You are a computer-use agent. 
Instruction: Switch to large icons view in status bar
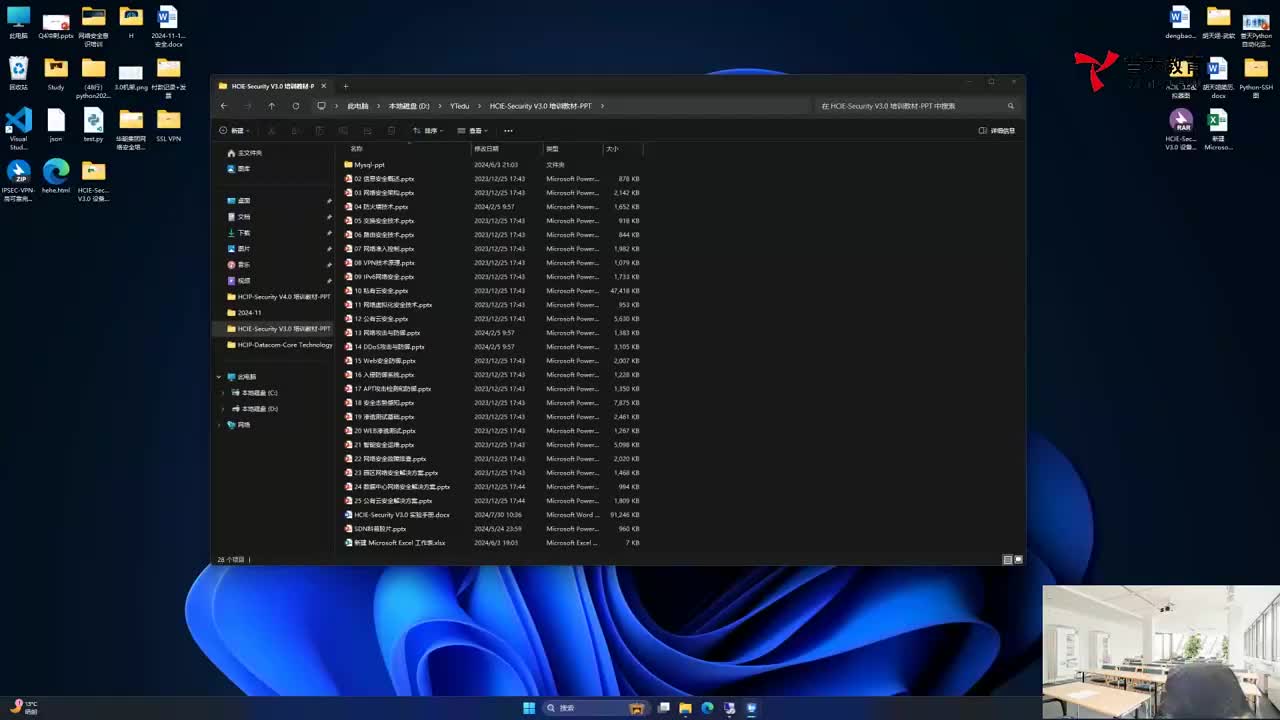point(1018,560)
